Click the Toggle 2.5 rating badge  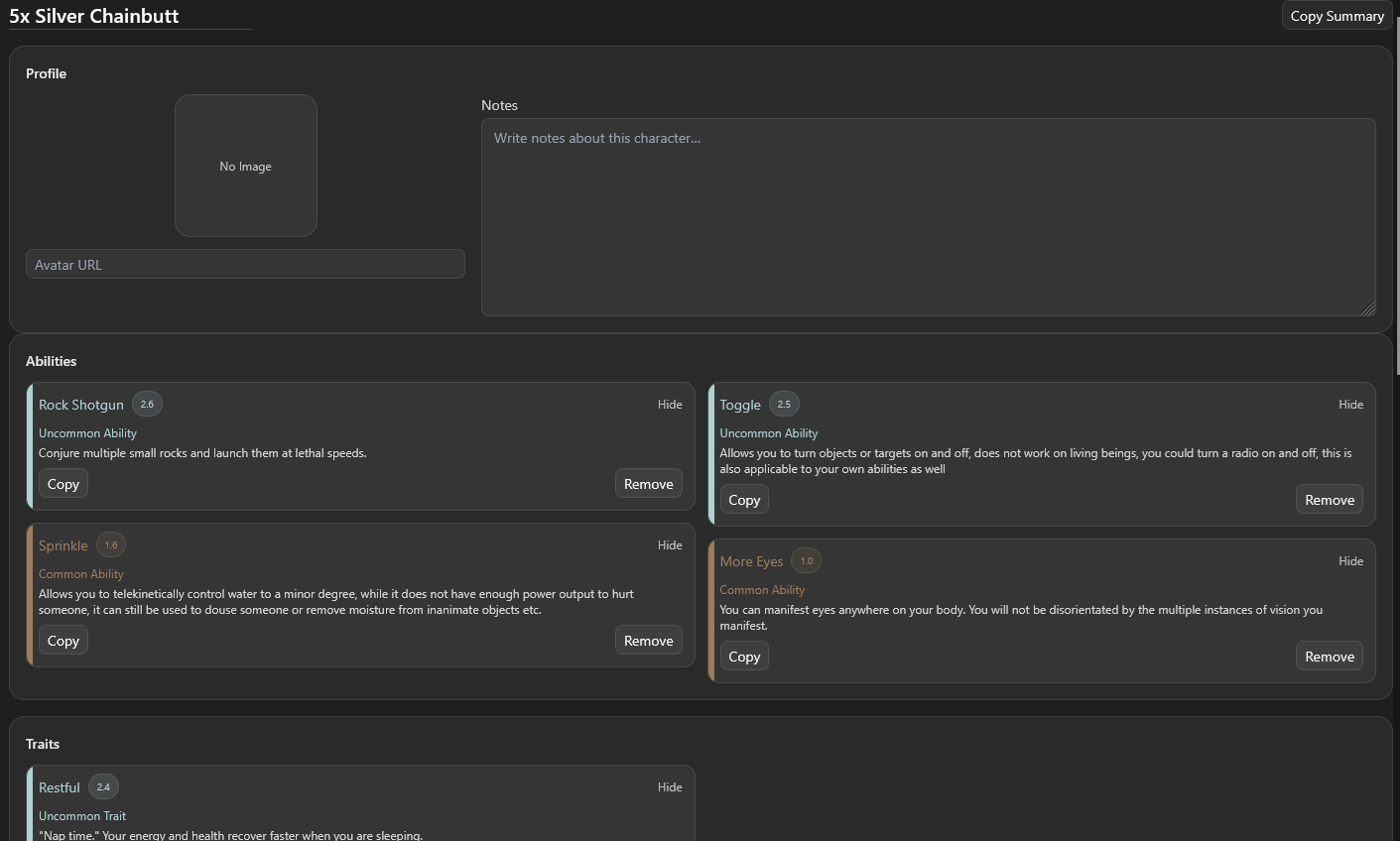[784, 405]
